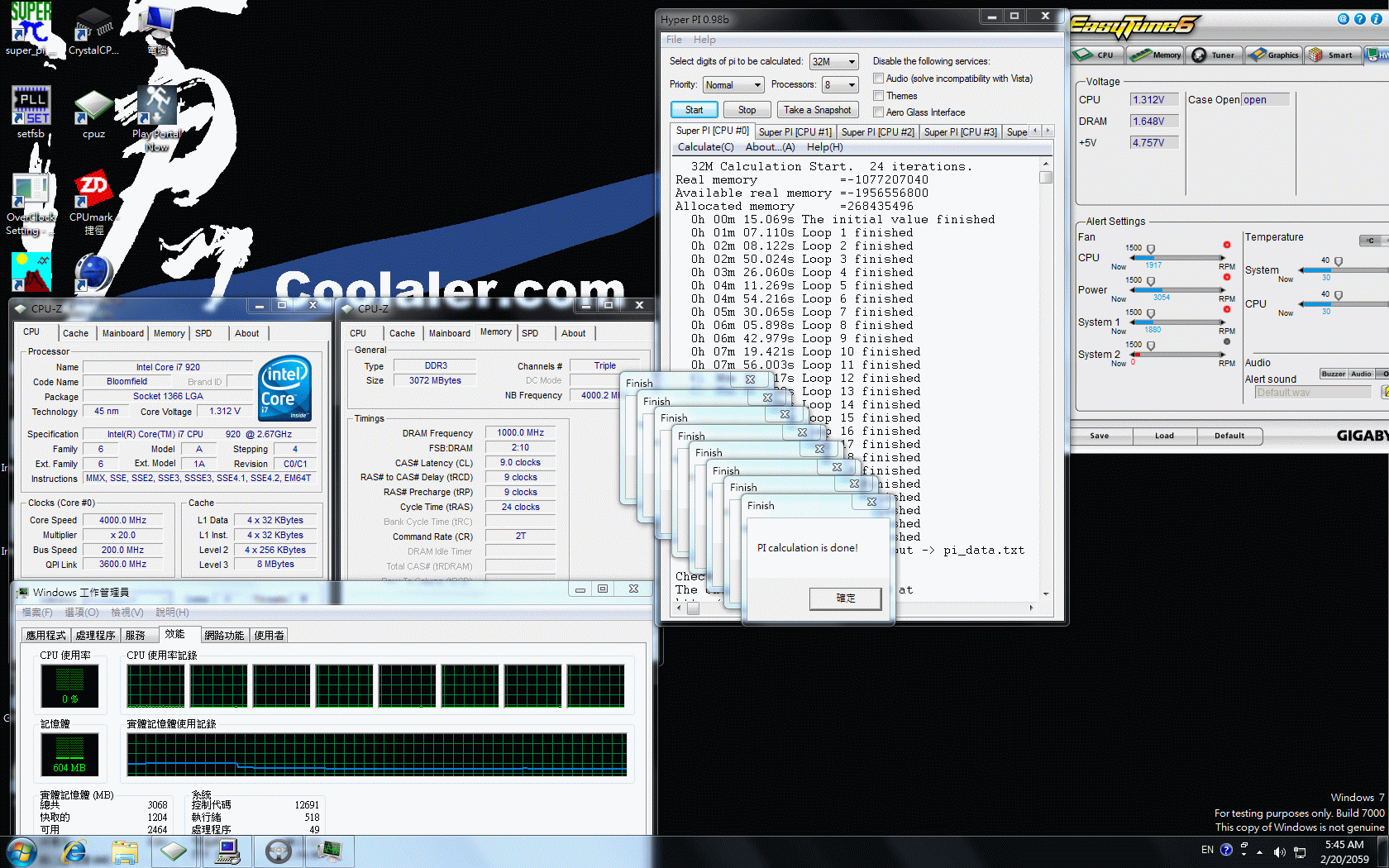
Task: Confirm the PI calculation done dialog (確定)
Action: click(x=845, y=599)
